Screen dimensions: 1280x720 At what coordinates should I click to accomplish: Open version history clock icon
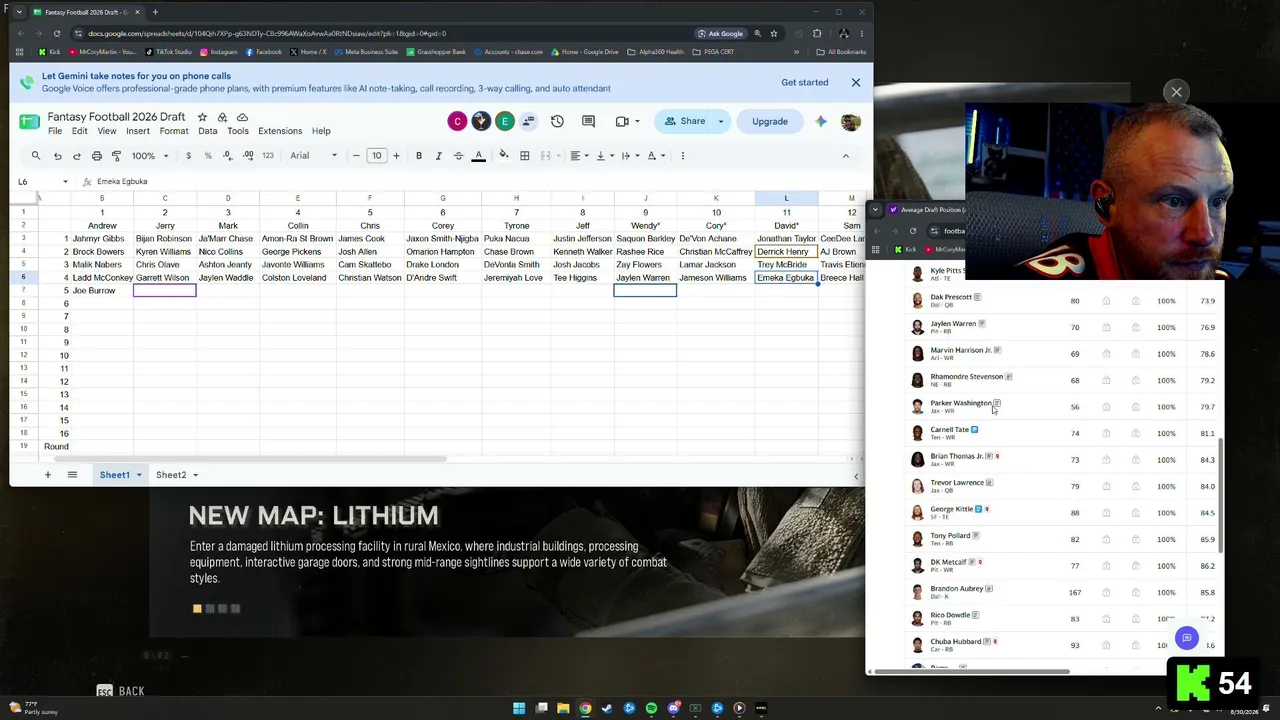[557, 121]
